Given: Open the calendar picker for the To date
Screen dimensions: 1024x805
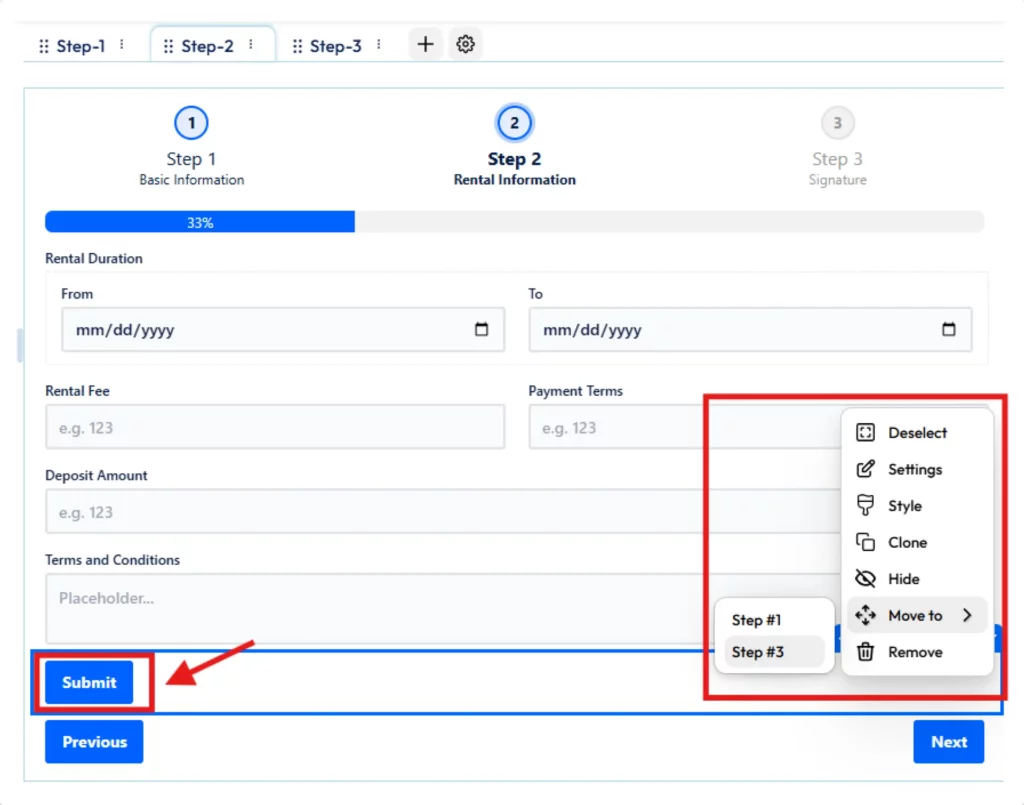Looking at the screenshot, I should (948, 329).
